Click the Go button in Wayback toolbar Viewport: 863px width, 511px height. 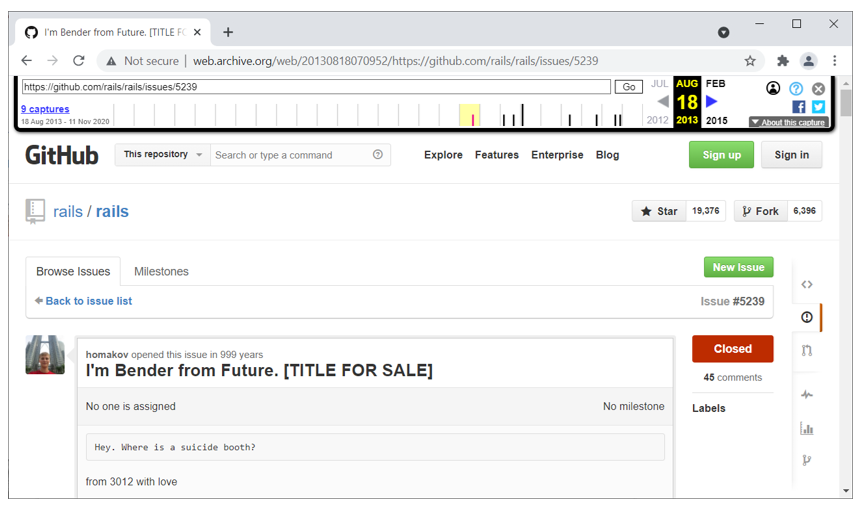pyautogui.click(x=629, y=87)
